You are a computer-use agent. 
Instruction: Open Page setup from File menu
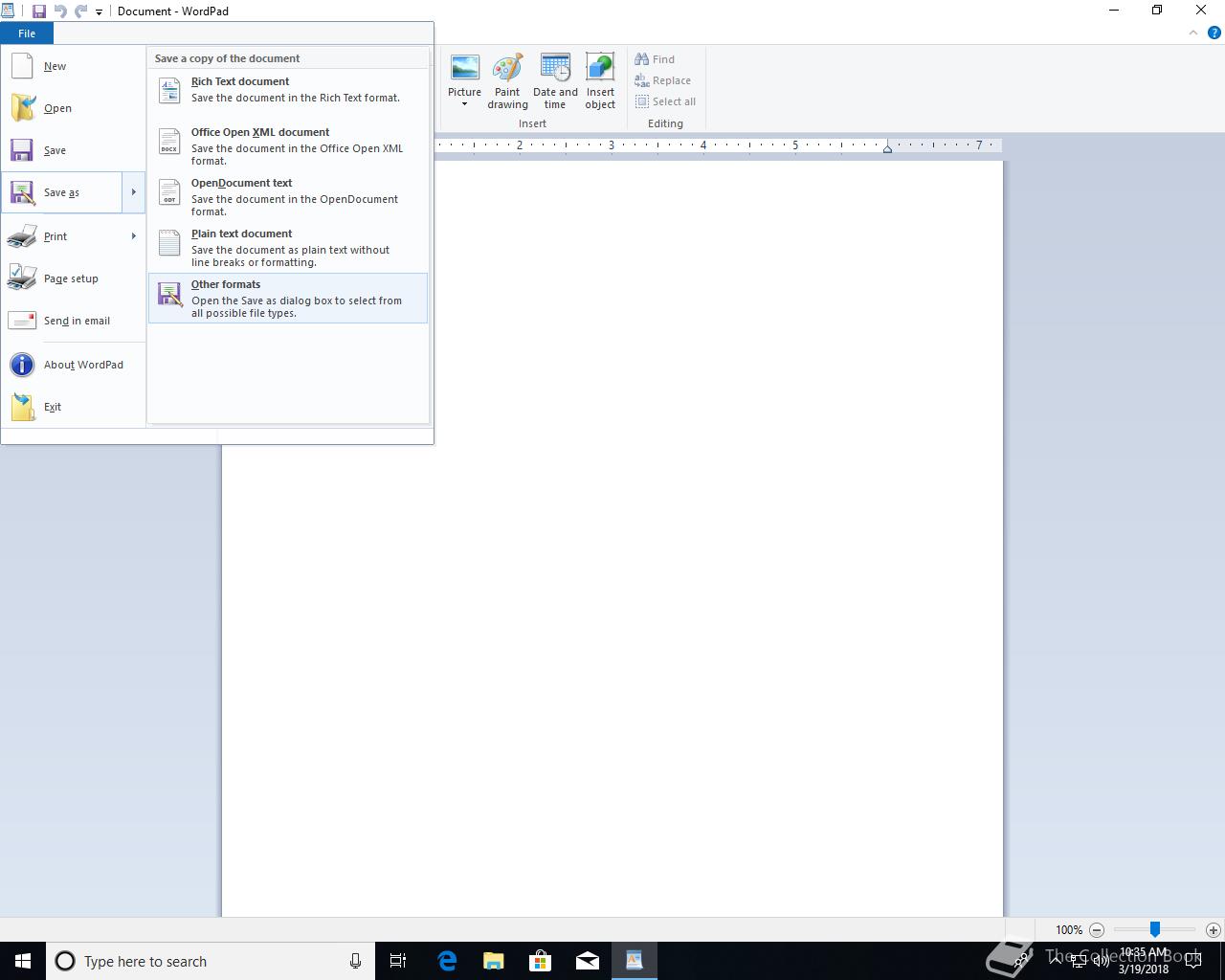(x=73, y=278)
